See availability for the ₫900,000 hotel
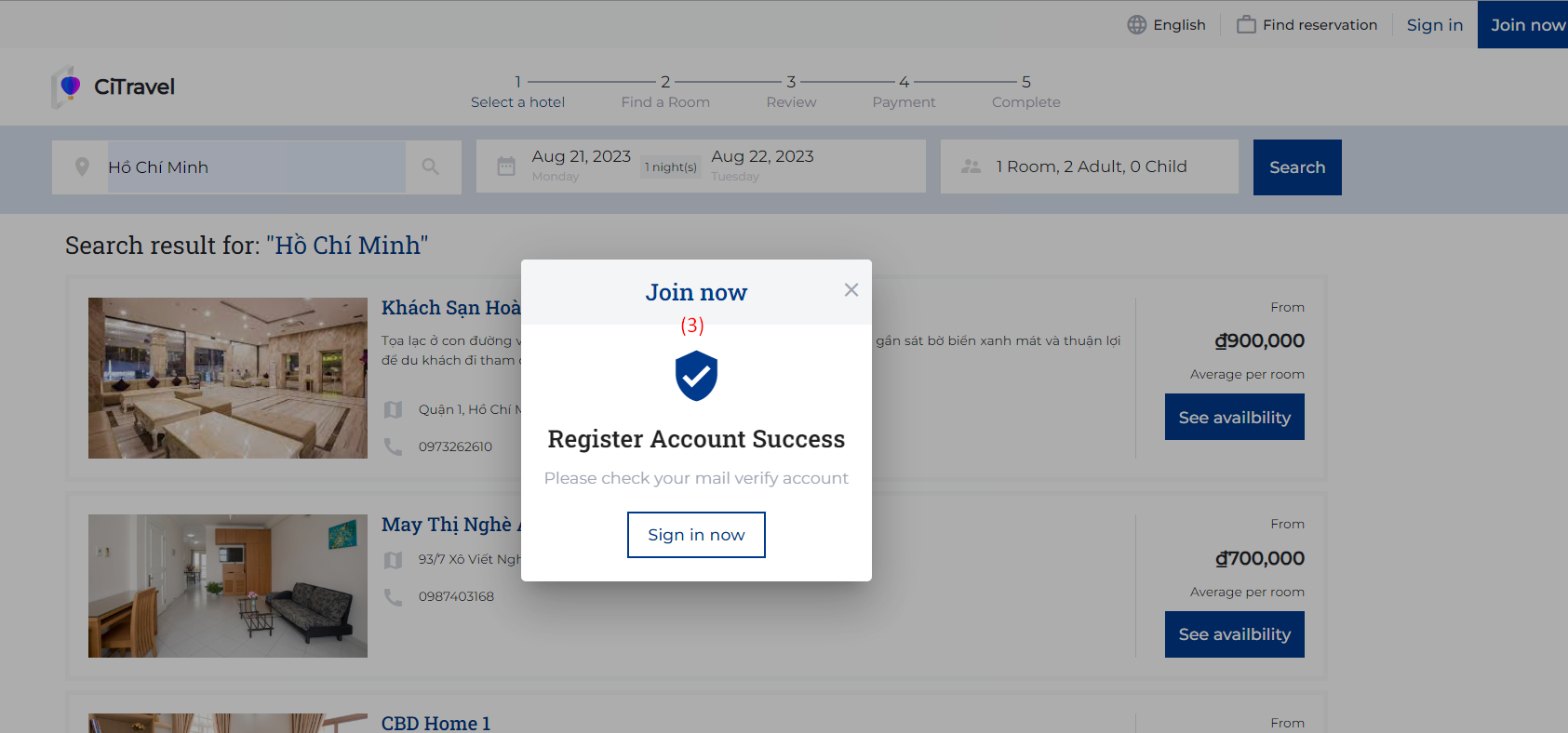Screen dimensions: 1568x733 pyautogui.click(x=1235, y=417)
